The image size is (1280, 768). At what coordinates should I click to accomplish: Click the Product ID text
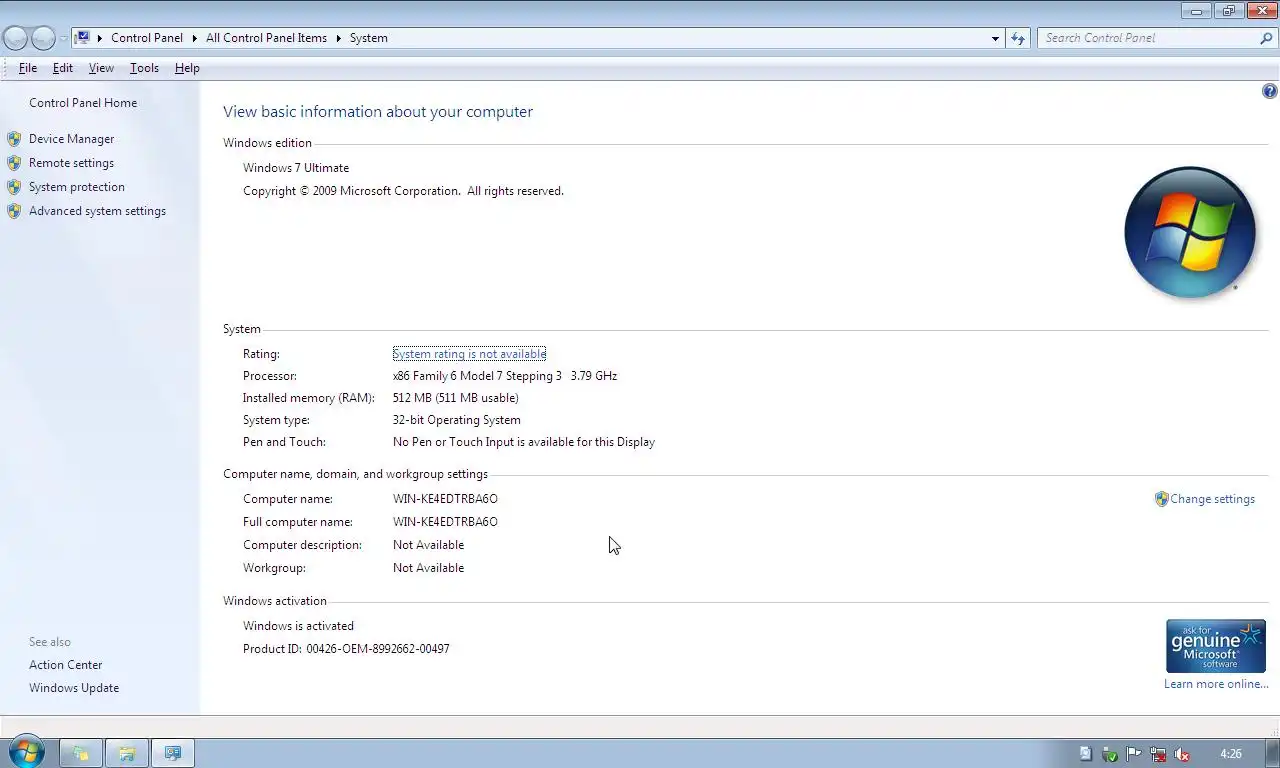(346, 649)
